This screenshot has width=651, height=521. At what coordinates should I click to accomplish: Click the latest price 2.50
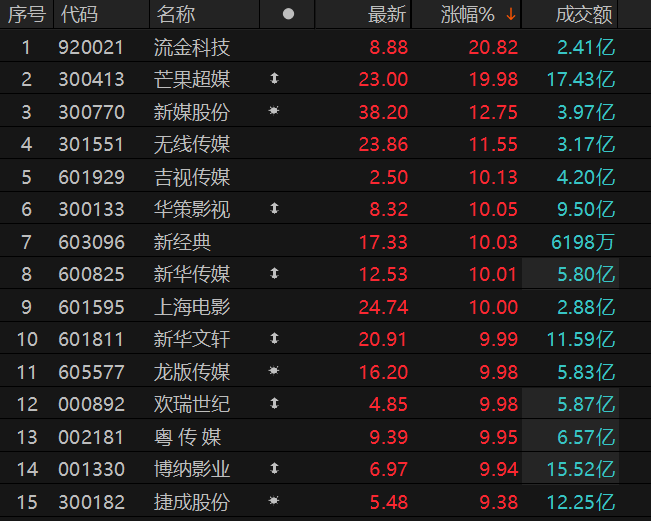[x=389, y=177]
